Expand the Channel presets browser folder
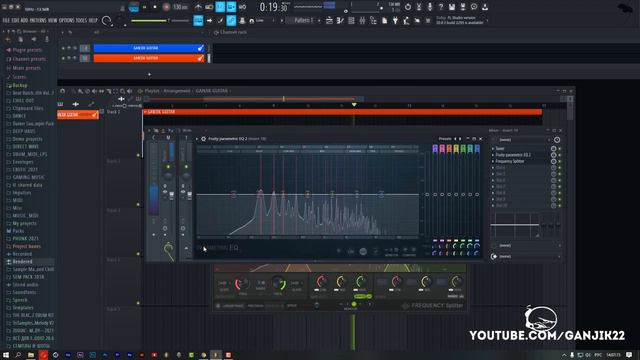 [29, 59]
